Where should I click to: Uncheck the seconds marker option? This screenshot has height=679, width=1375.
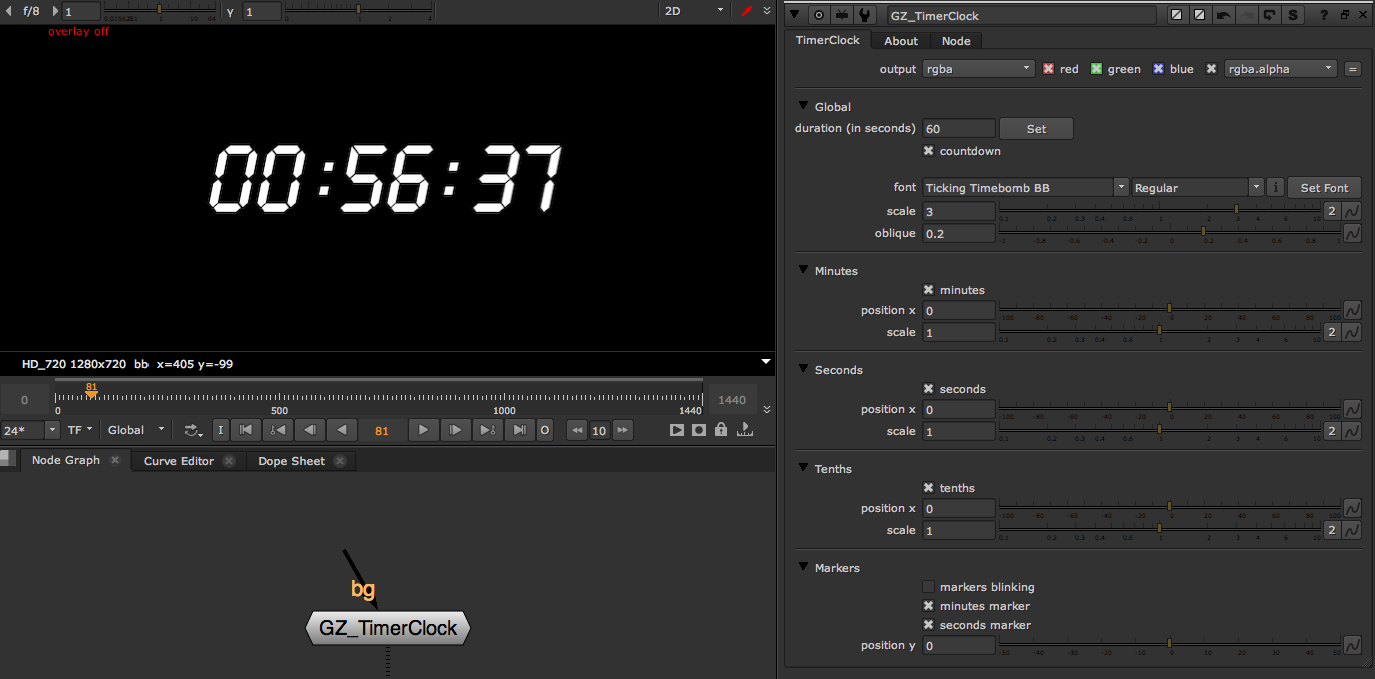pyautogui.click(x=928, y=625)
